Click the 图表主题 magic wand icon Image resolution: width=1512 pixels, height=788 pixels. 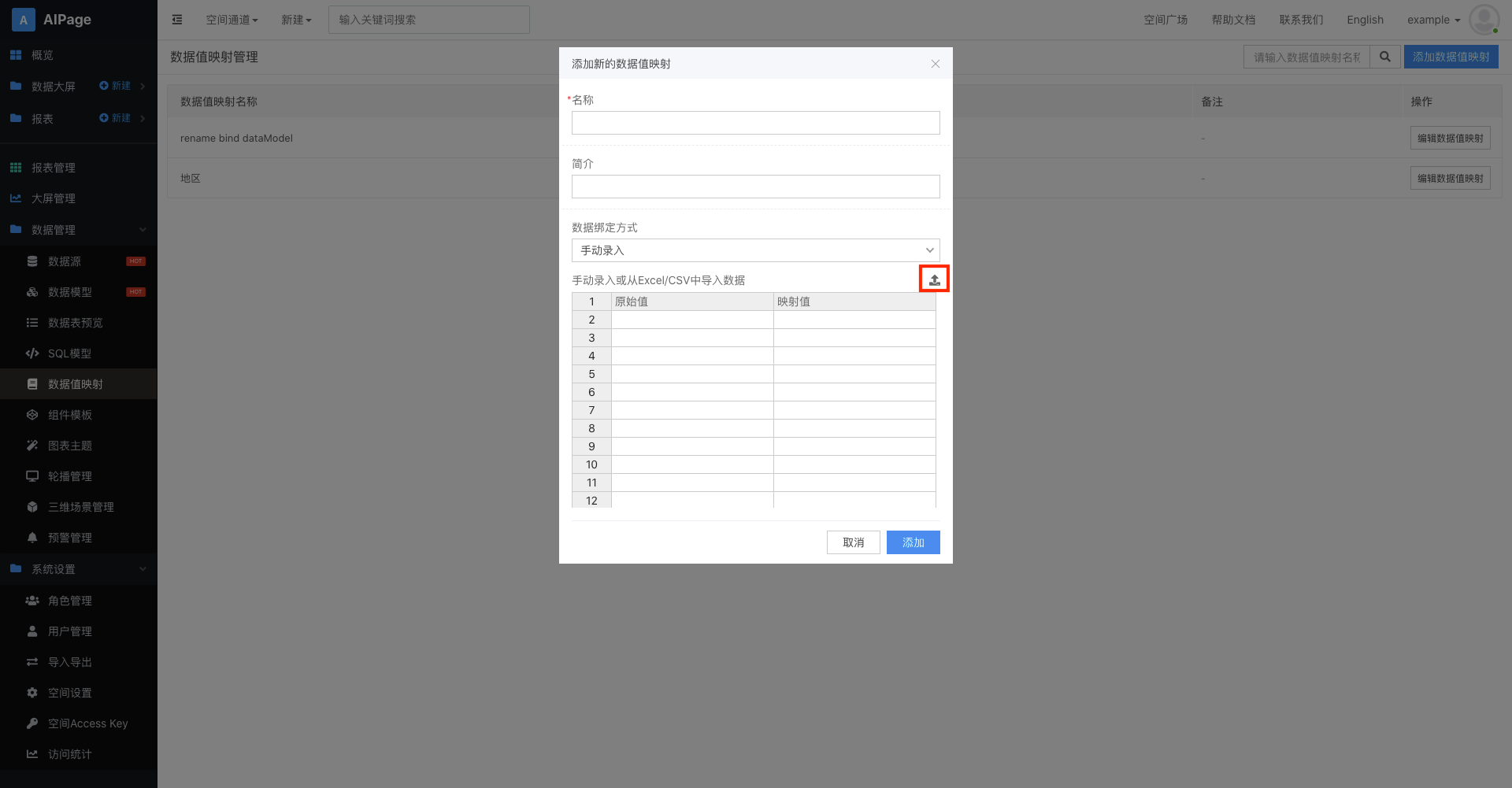pyautogui.click(x=32, y=446)
